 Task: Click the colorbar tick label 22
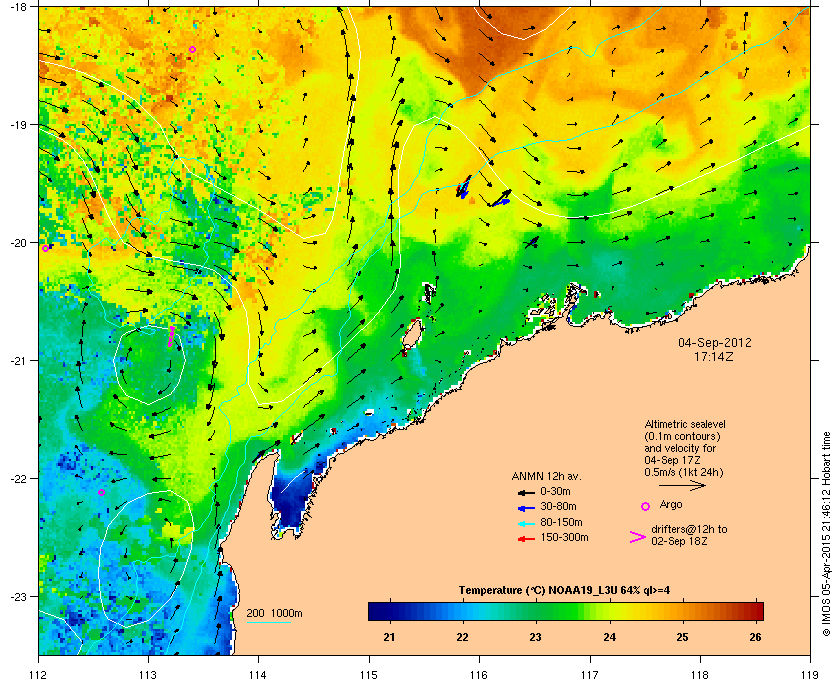[462, 637]
